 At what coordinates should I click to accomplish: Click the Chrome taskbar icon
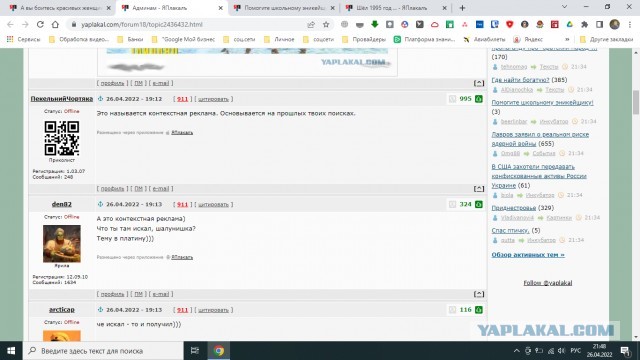coord(219,351)
